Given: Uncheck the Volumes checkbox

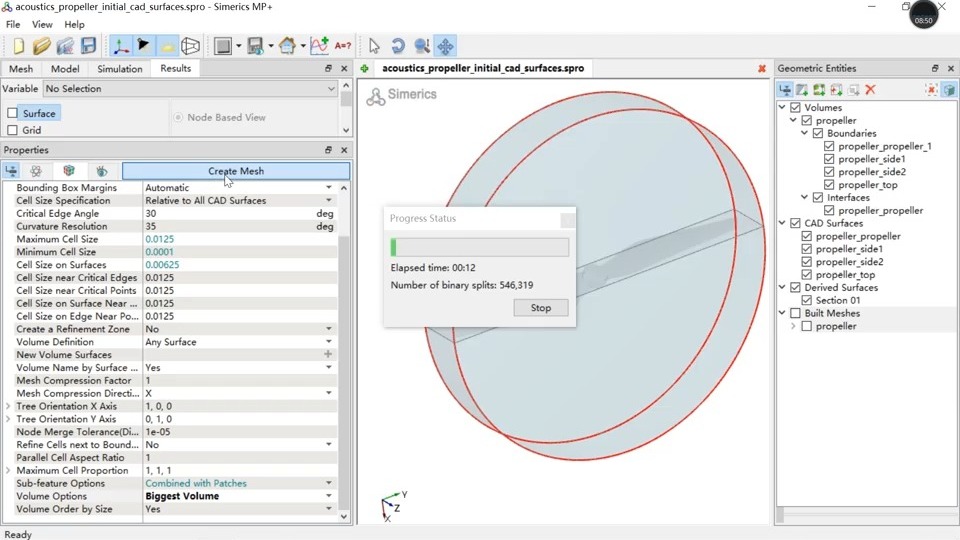Looking at the screenshot, I should [x=795, y=107].
